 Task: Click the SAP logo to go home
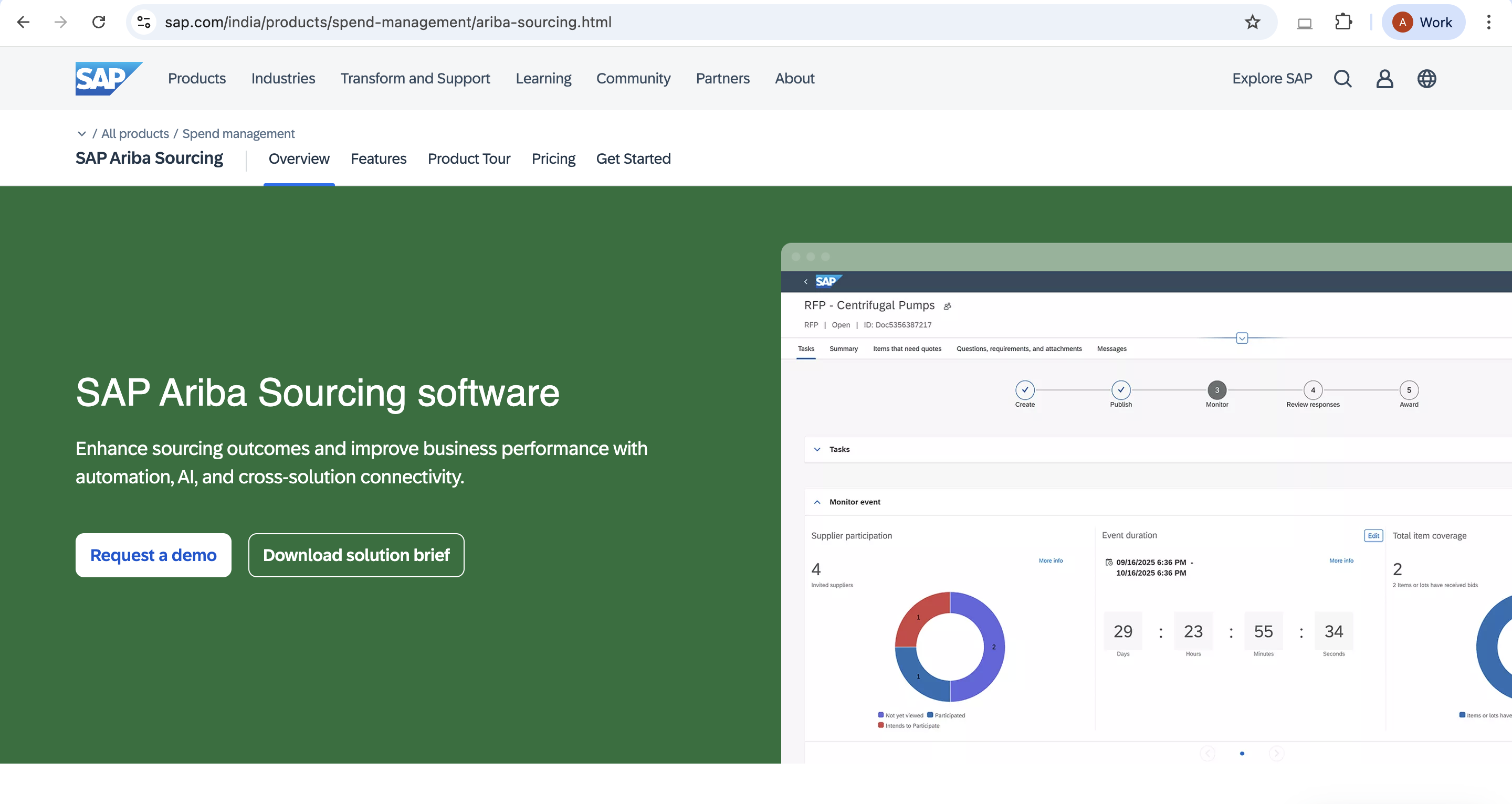pos(108,78)
